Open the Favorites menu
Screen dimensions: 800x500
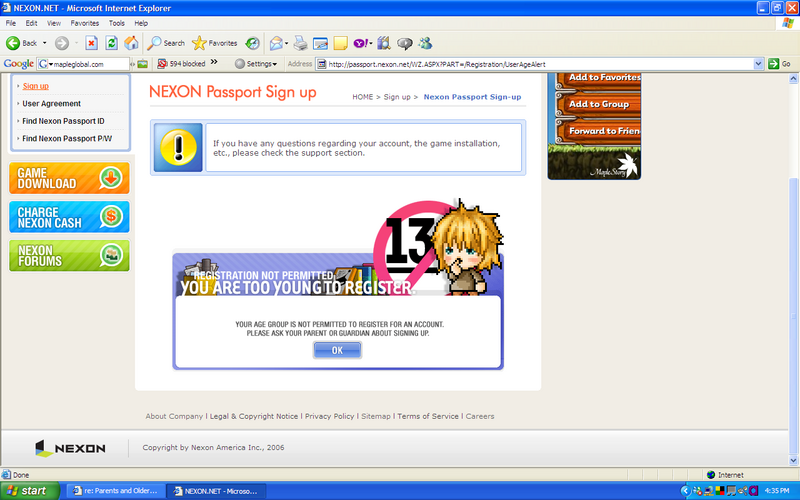(85, 23)
